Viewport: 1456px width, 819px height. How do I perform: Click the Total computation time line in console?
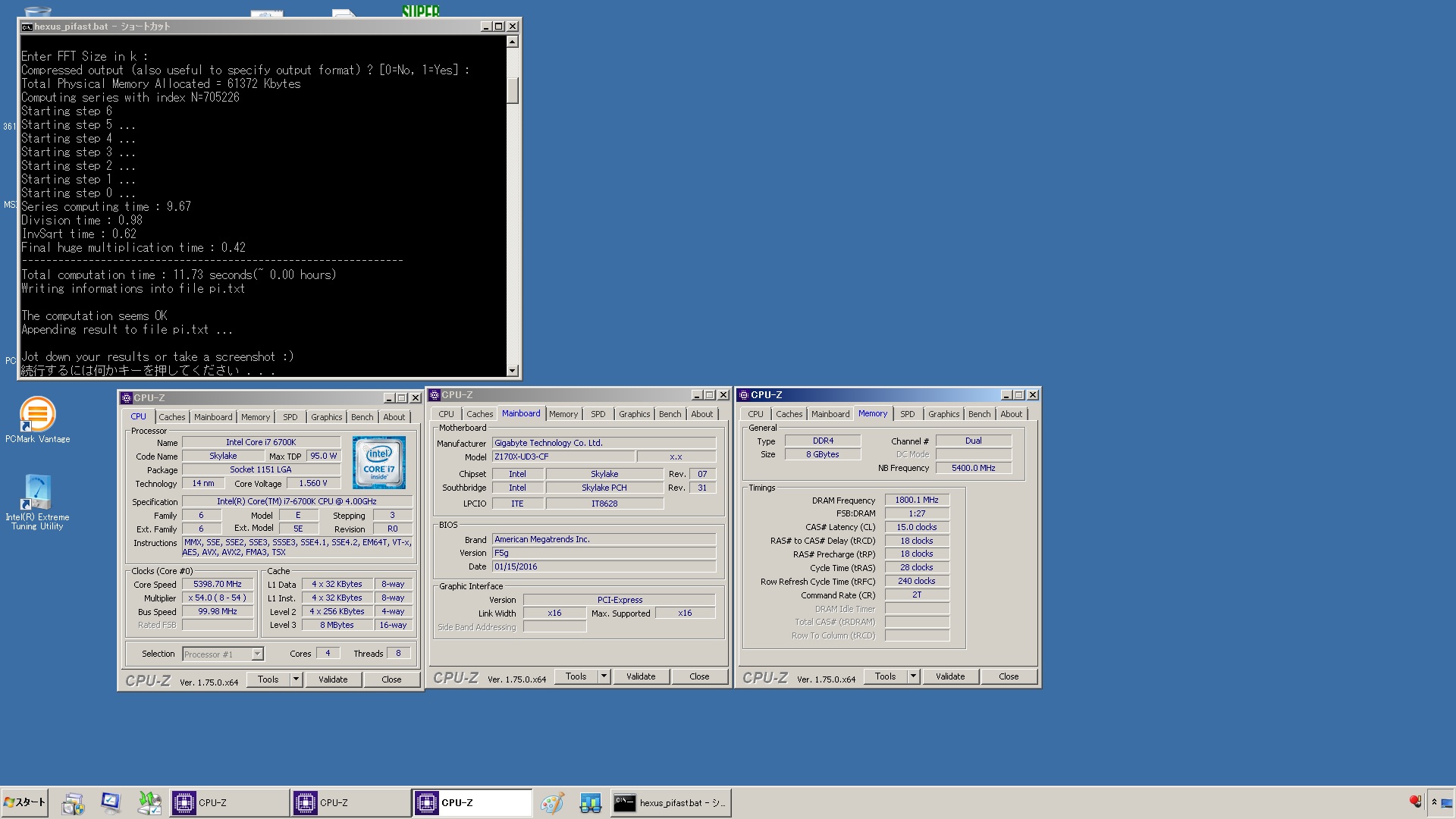tap(179, 275)
